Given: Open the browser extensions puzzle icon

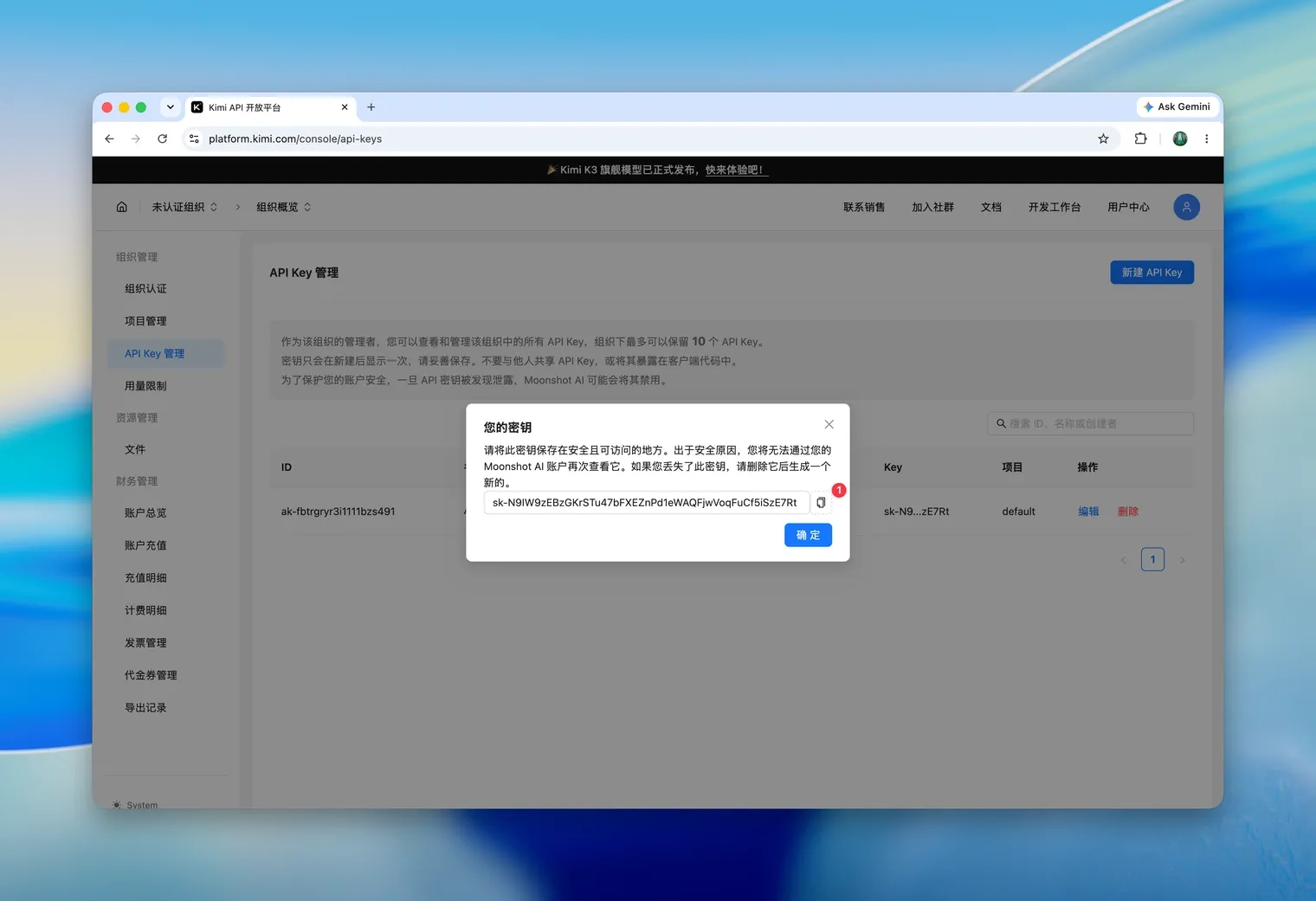Looking at the screenshot, I should pos(1140,138).
